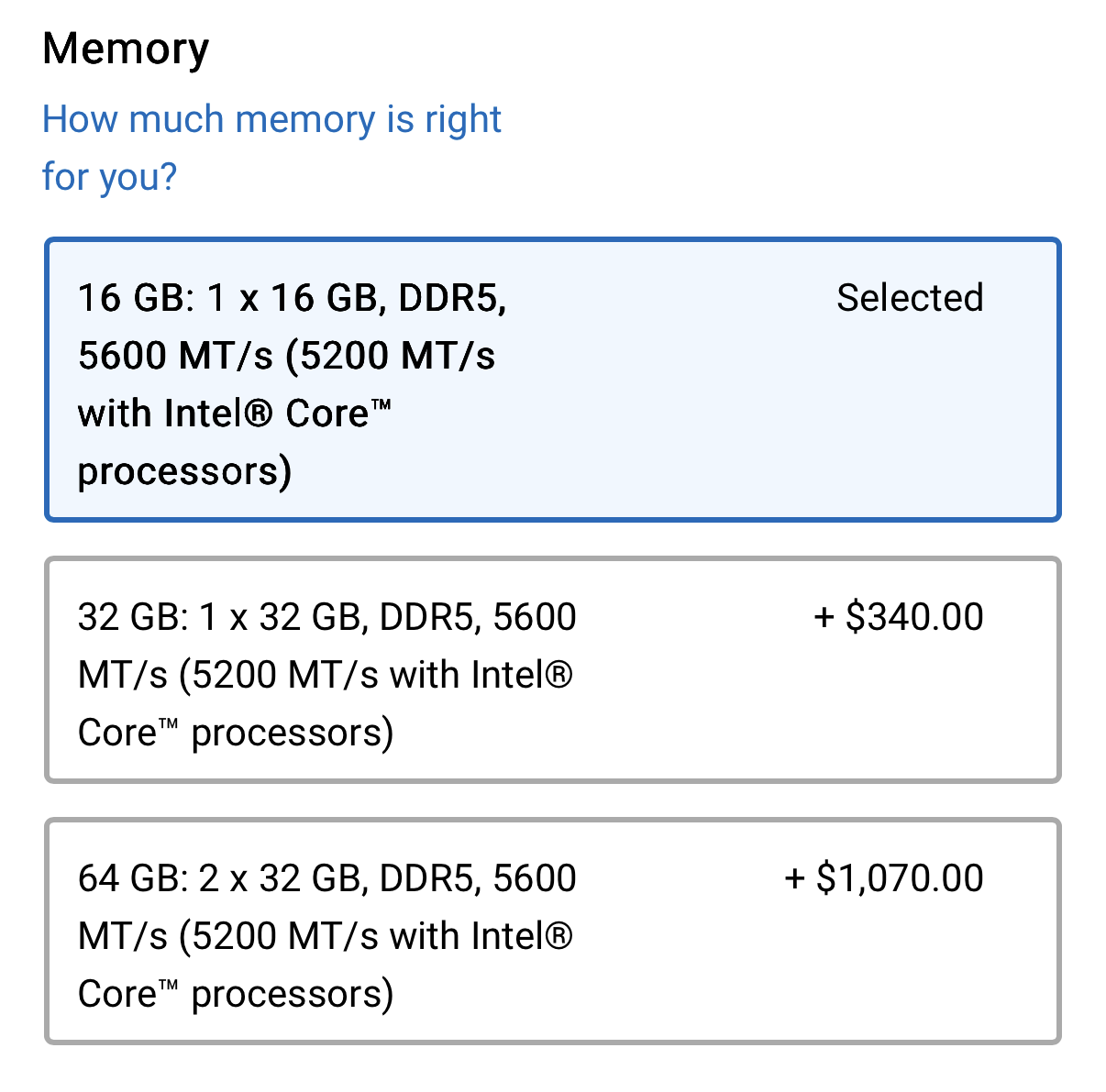Click the "Selected" status label
The height and width of the screenshot is (1092, 1106).
tap(909, 298)
